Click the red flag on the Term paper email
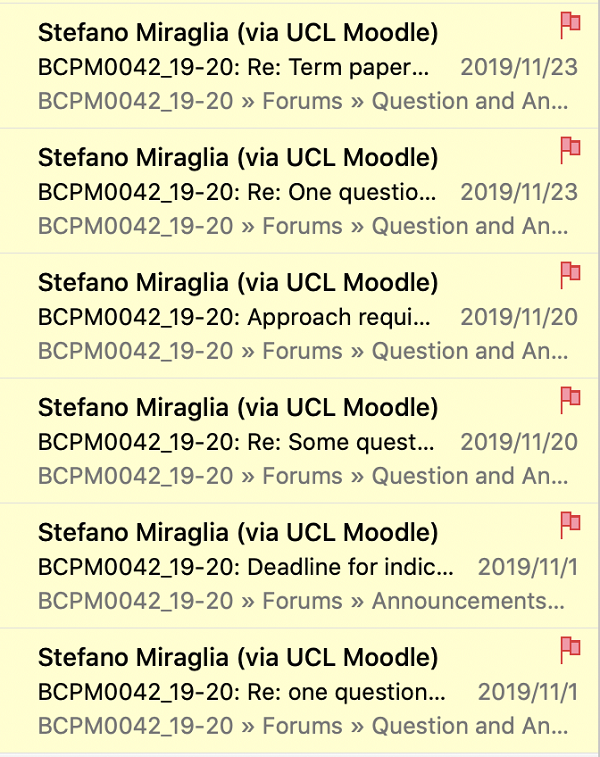Image resolution: width=600 pixels, height=757 pixels. [x=570, y=26]
